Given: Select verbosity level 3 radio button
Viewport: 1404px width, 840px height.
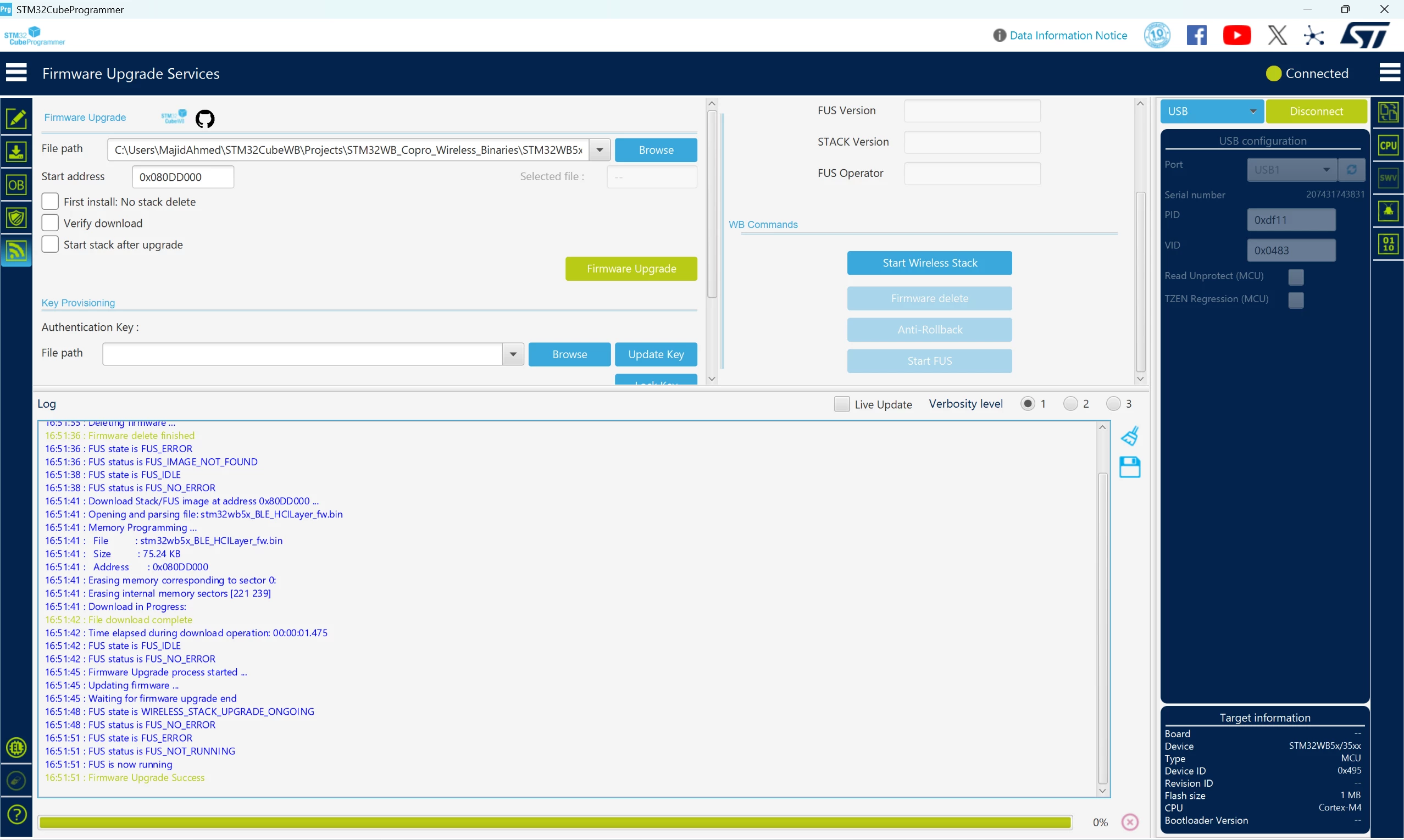Looking at the screenshot, I should tap(1113, 404).
